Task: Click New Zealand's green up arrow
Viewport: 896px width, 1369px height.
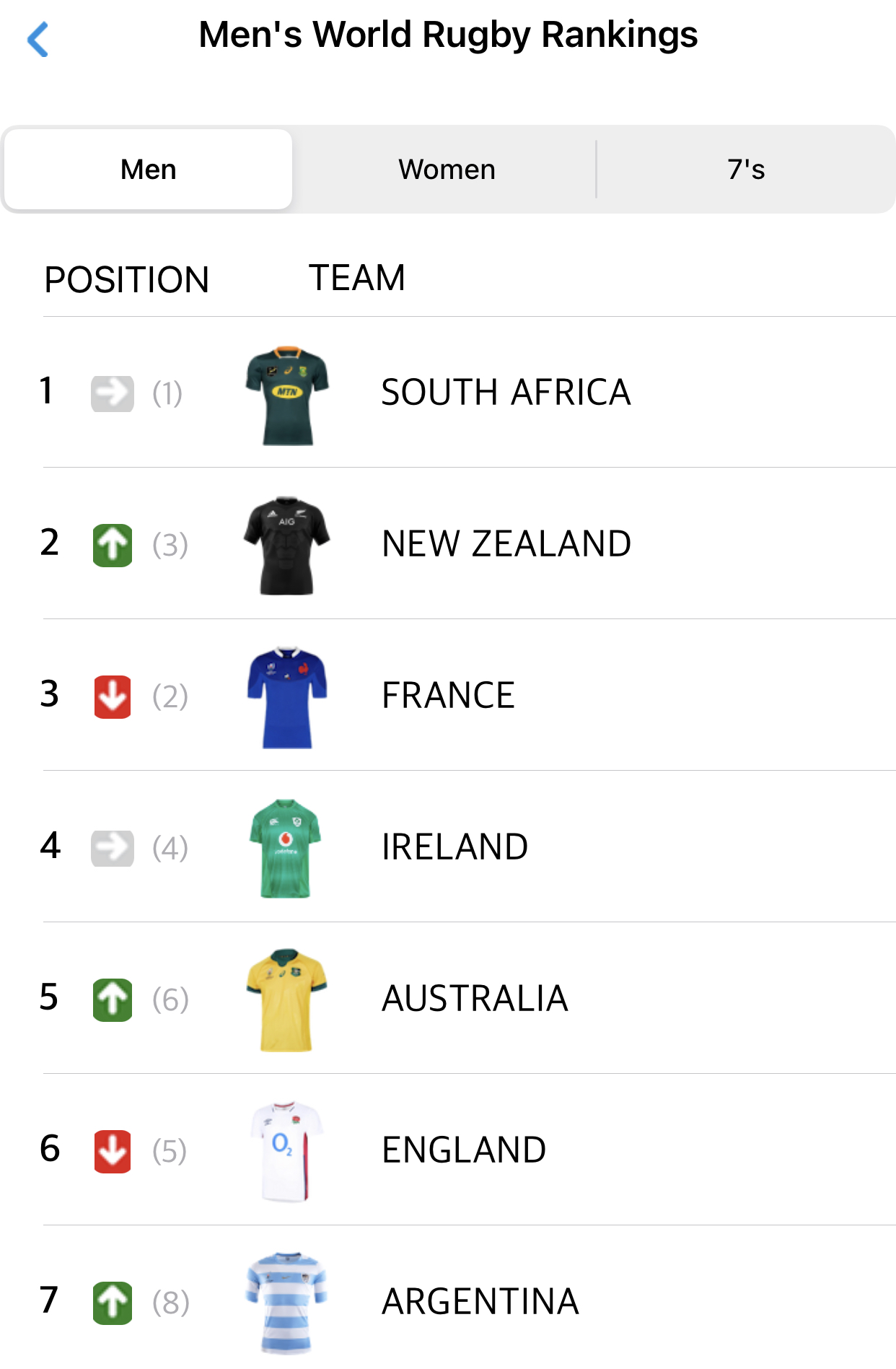Action: coord(113,545)
